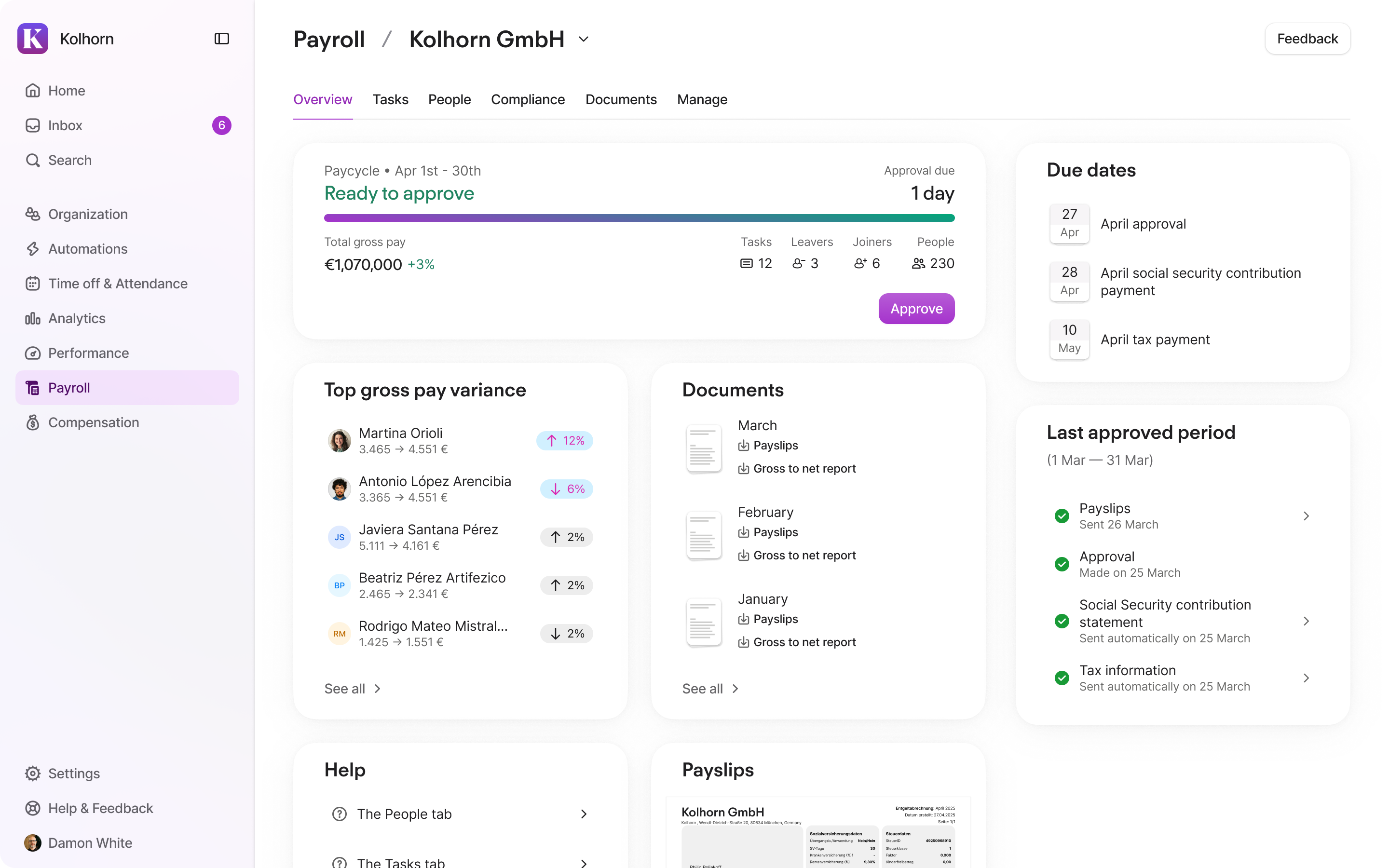Click the Performance gauge icon
1389x868 pixels.
click(33, 353)
